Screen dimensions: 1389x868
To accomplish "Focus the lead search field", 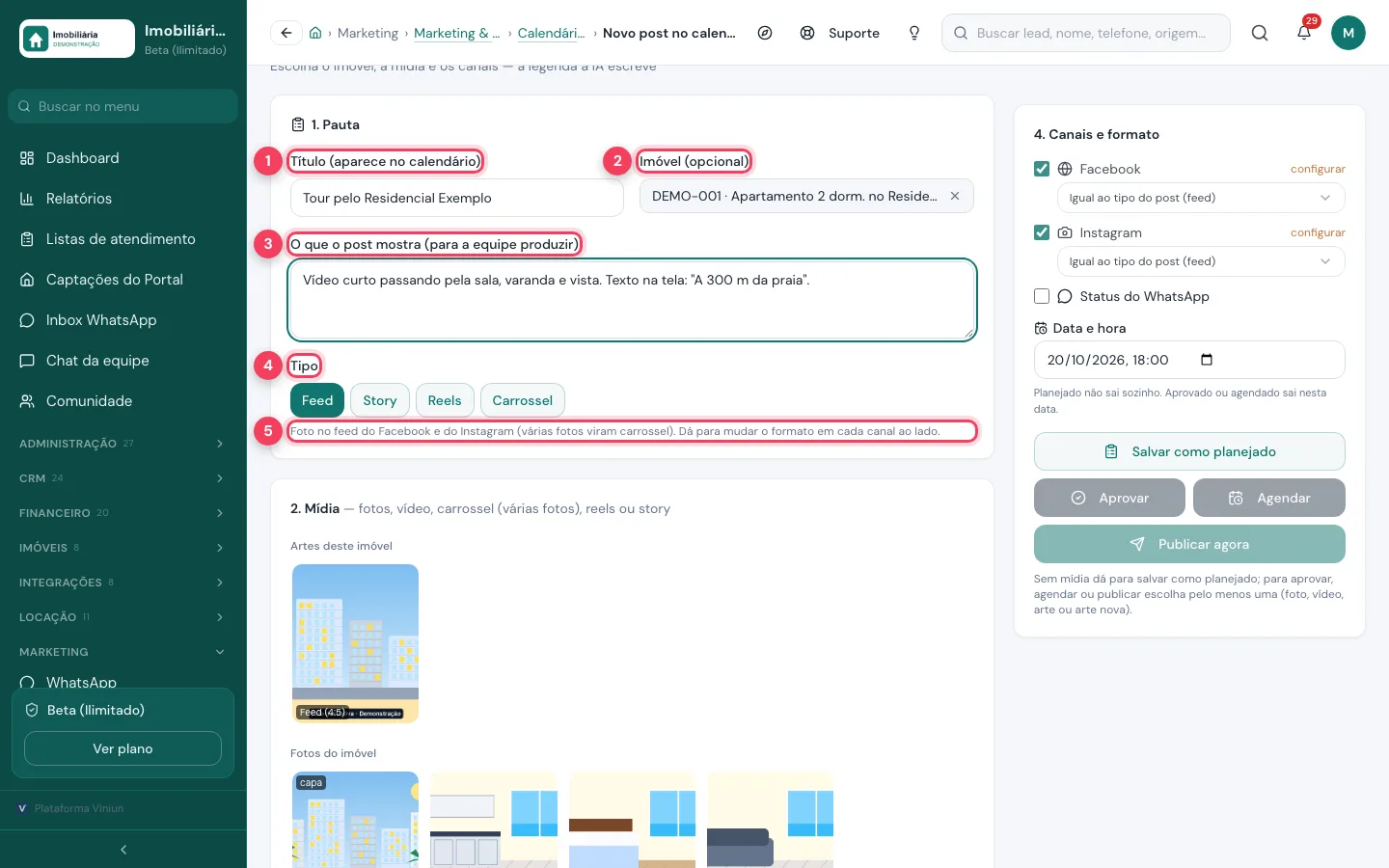I will [x=1086, y=33].
